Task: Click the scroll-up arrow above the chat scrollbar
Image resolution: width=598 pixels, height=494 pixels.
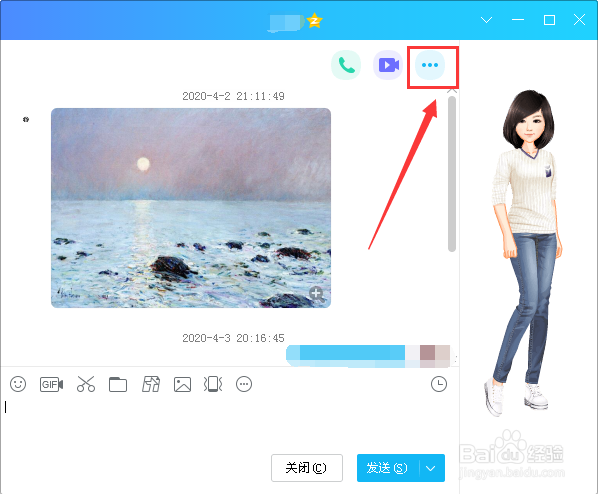Action: pos(452,91)
